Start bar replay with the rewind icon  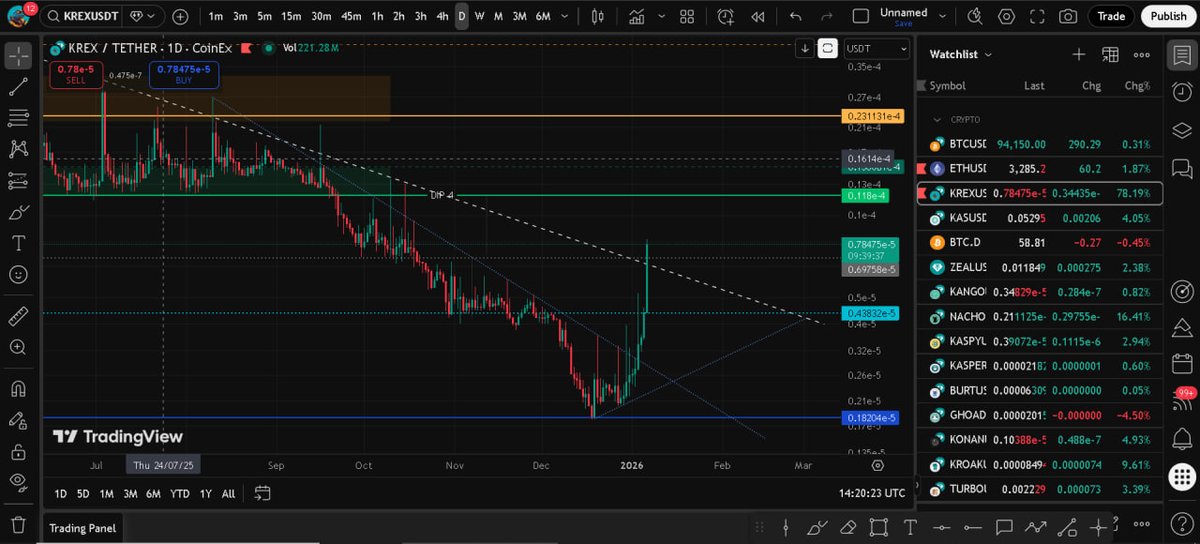pyautogui.click(x=758, y=16)
